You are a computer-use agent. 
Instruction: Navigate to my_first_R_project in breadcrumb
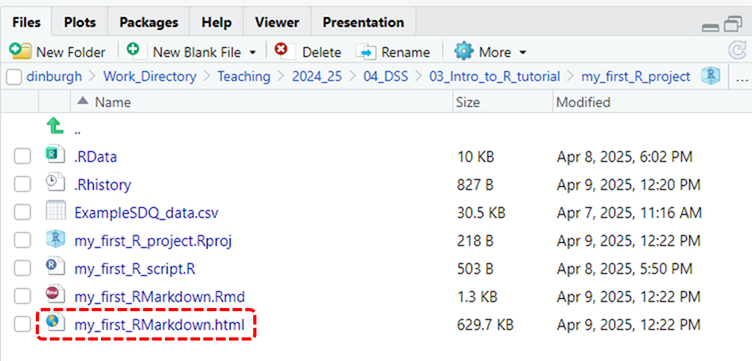point(636,77)
